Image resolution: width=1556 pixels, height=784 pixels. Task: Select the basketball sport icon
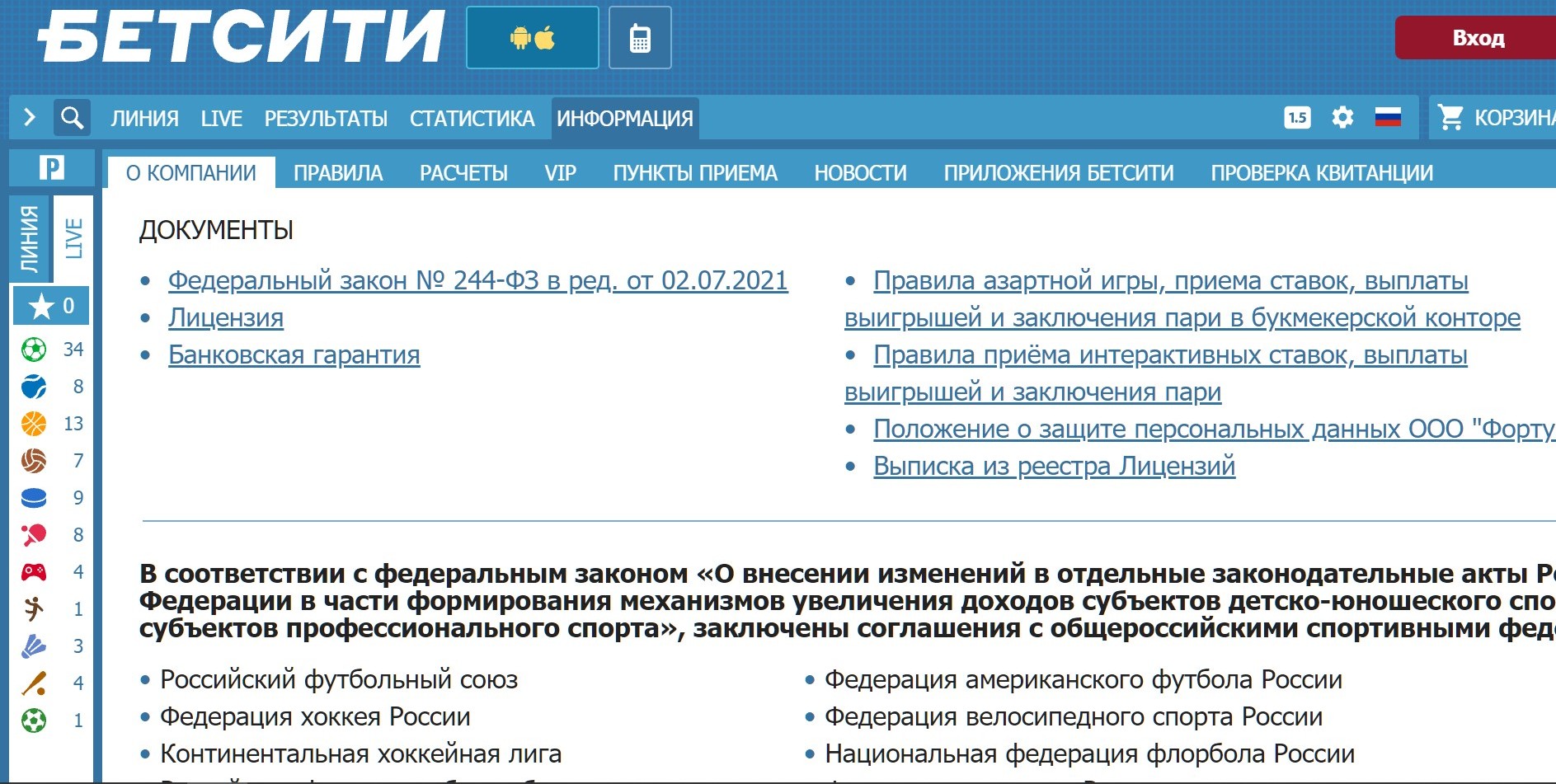tap(34, 424)
